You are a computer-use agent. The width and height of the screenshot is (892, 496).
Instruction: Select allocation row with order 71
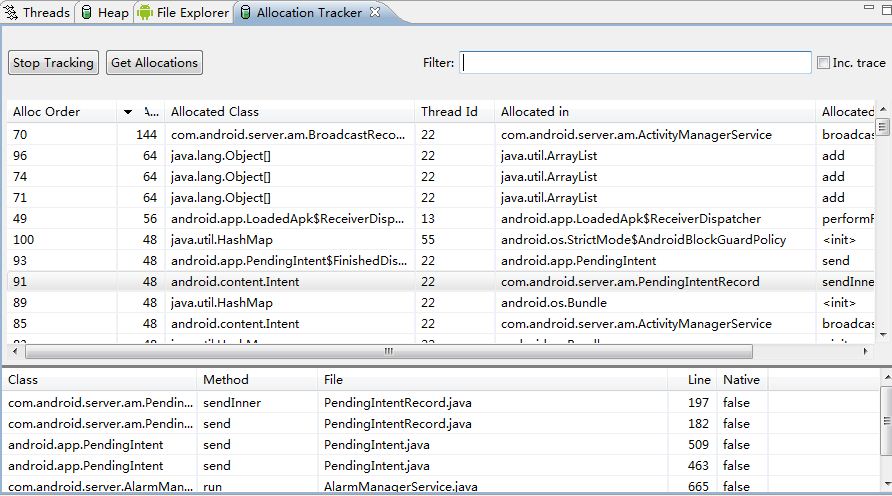point(441,198)
